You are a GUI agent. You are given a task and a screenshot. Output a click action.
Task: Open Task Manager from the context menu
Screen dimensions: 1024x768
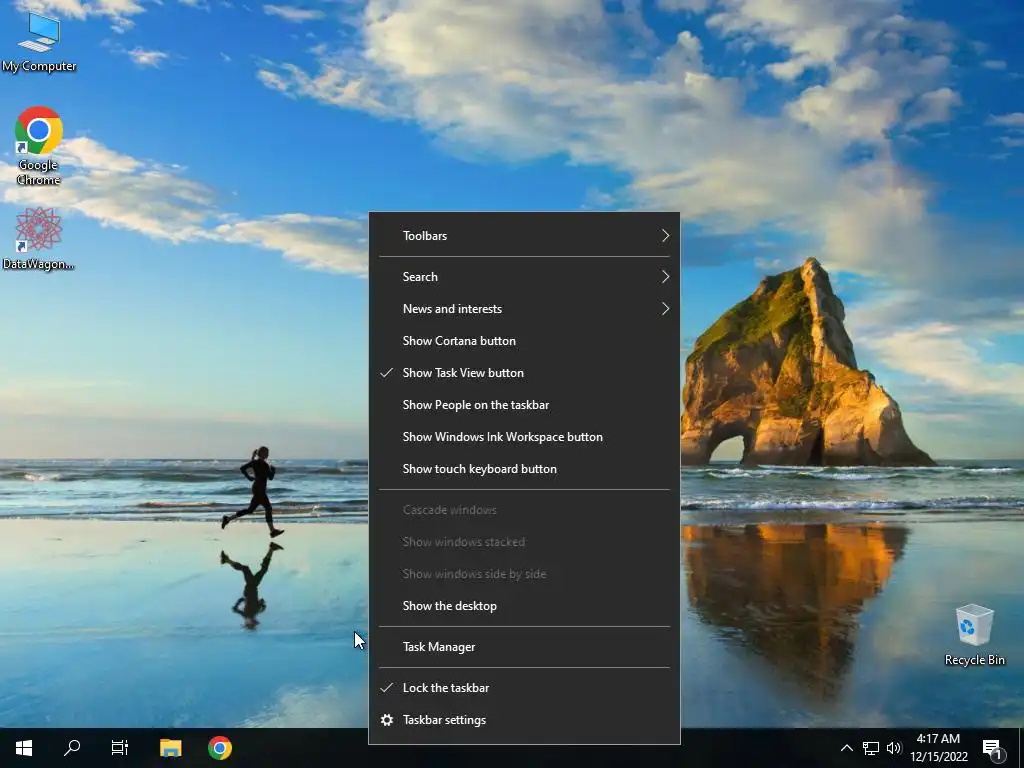pos(524,647)
